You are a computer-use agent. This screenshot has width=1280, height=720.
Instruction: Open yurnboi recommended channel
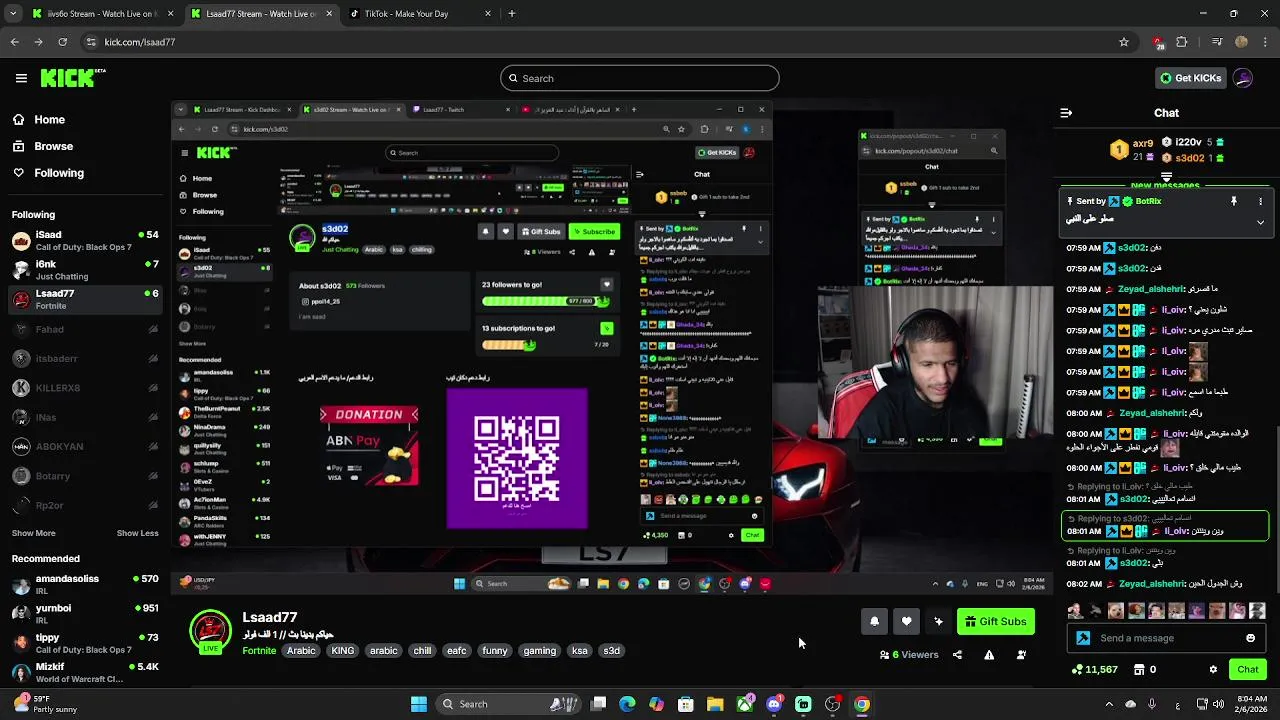(x=85, y=614)
